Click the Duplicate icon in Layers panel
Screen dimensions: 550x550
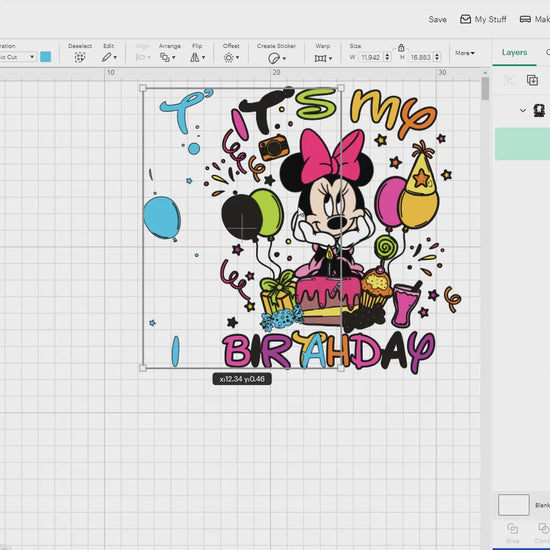tap(532, 80)
